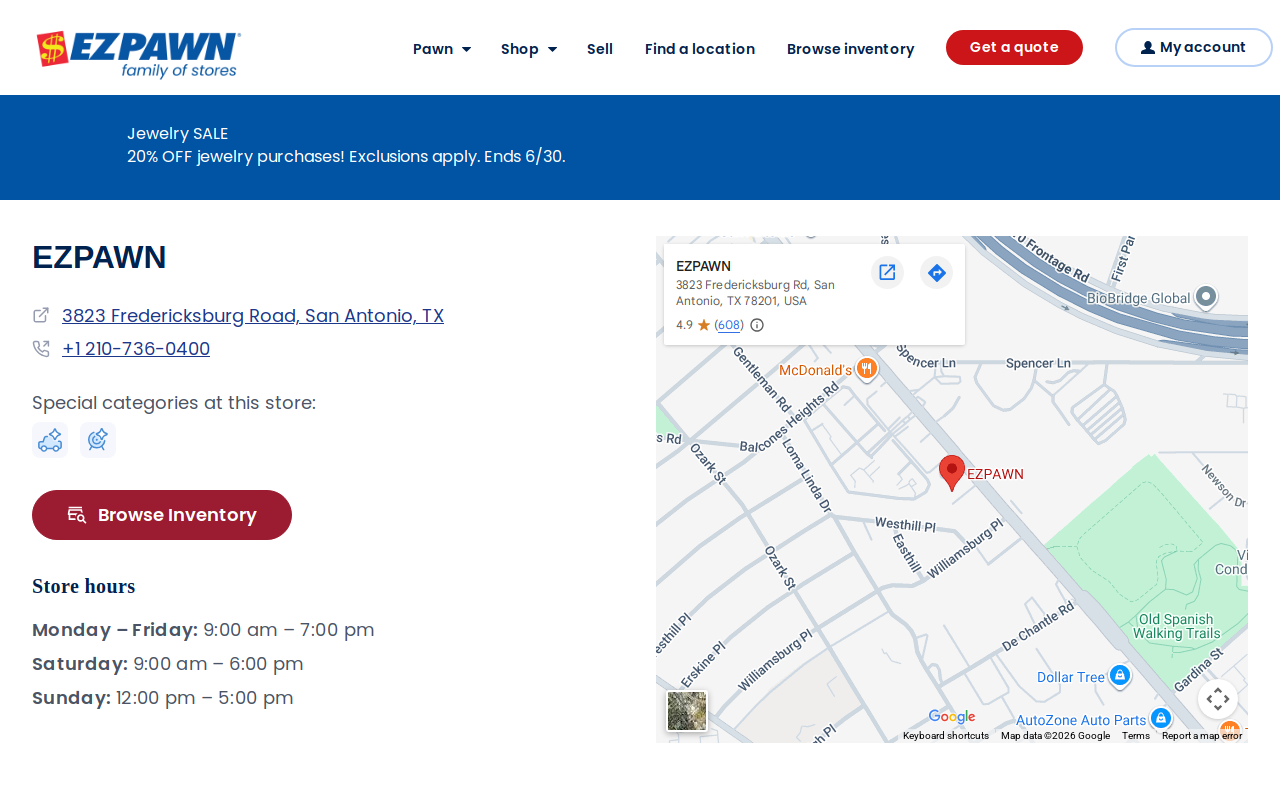Open Keyboard shortcuts on the map
1280x800 pixels.
(946, 736)
